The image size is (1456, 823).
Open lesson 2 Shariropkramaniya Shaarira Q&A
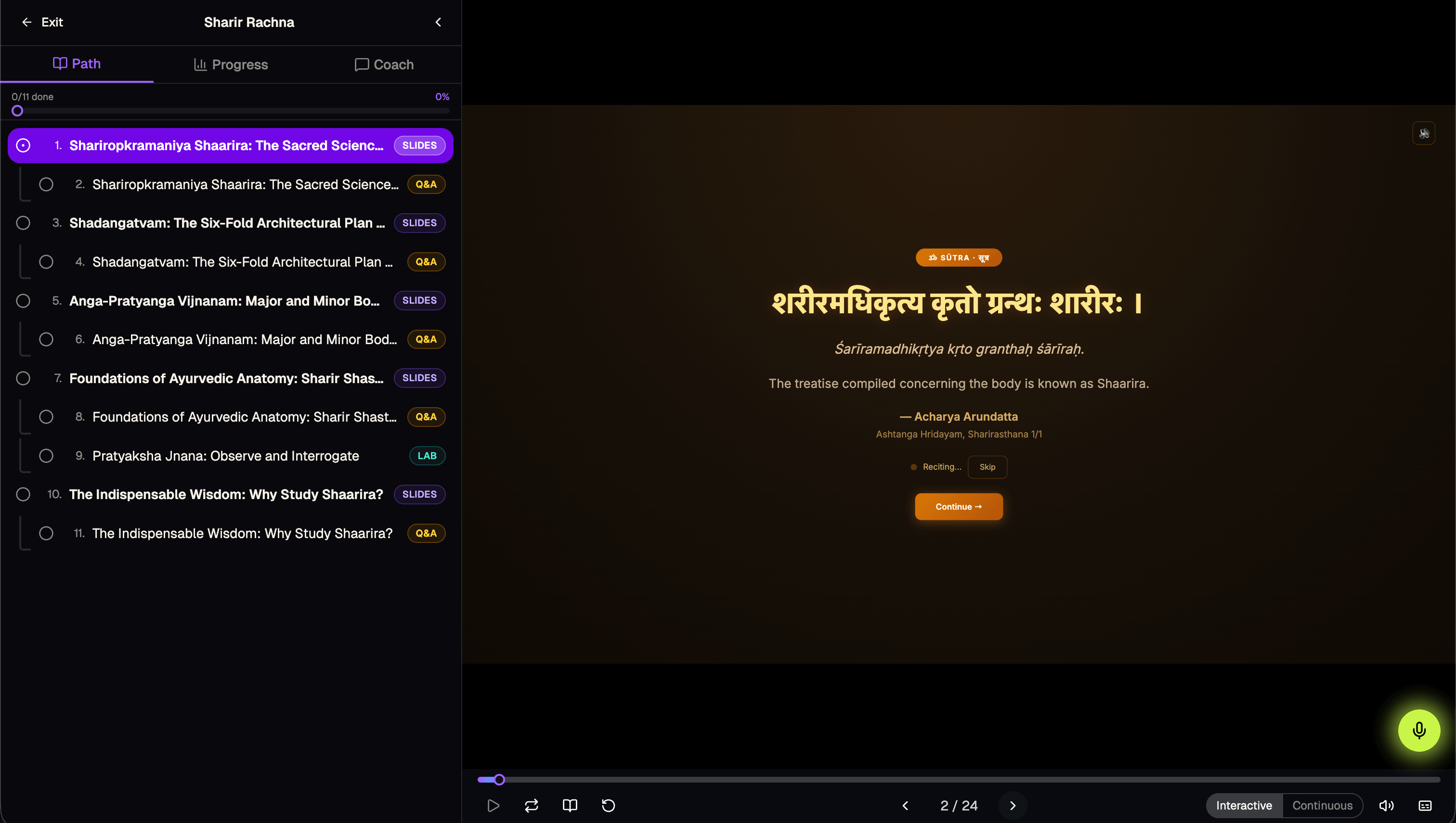pos(242,184)
